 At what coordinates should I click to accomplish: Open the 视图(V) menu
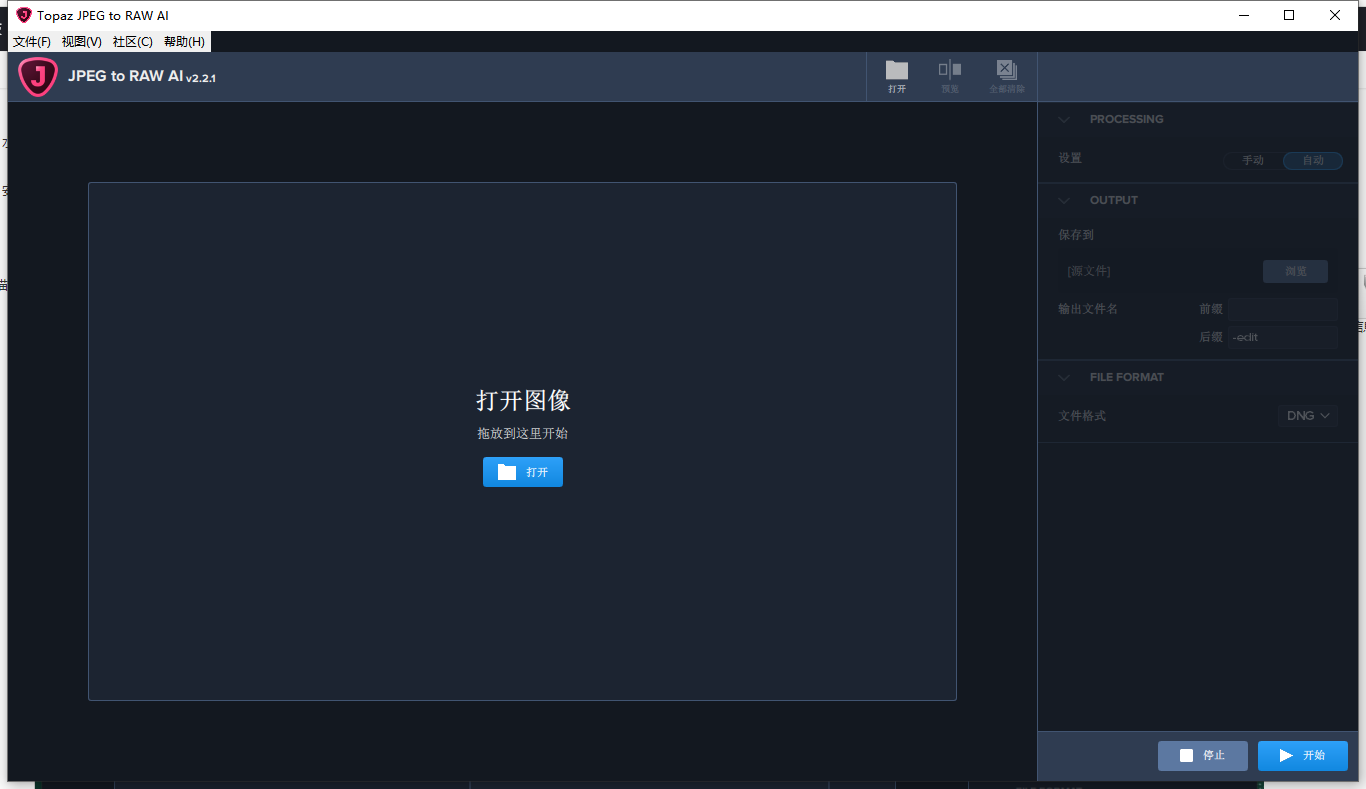(82, 42)
